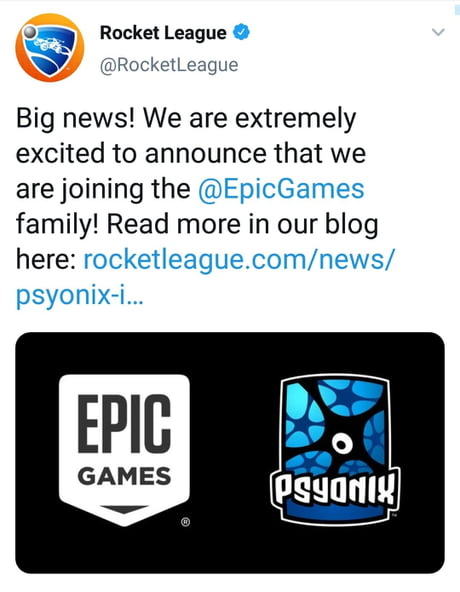This screenshot has height=592, width=460.
Task: Click the gray ball in the Rocket League avatar
Action: click(29, 31)
